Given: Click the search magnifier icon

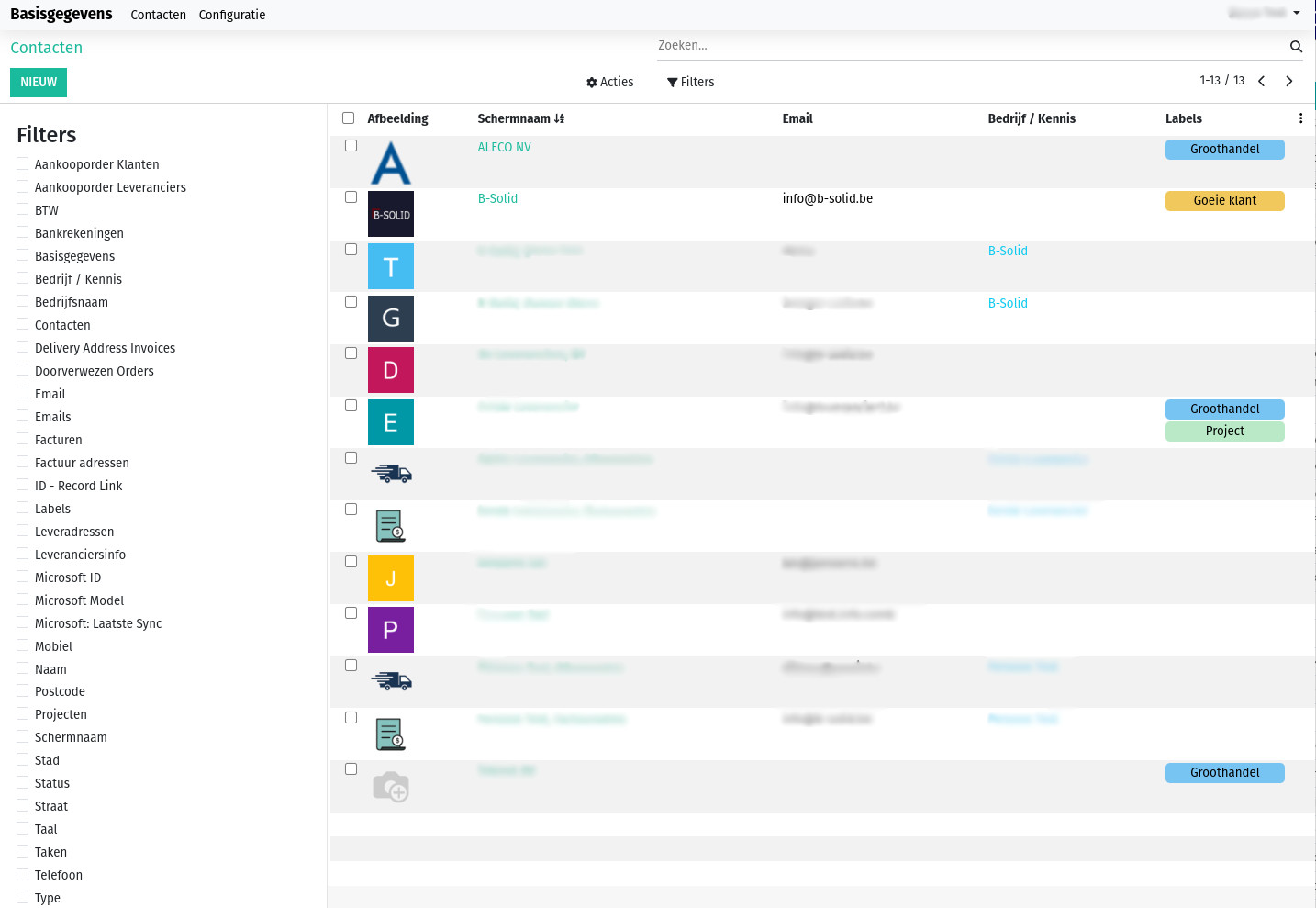Looking at the screenshot, I should 1296,47.
